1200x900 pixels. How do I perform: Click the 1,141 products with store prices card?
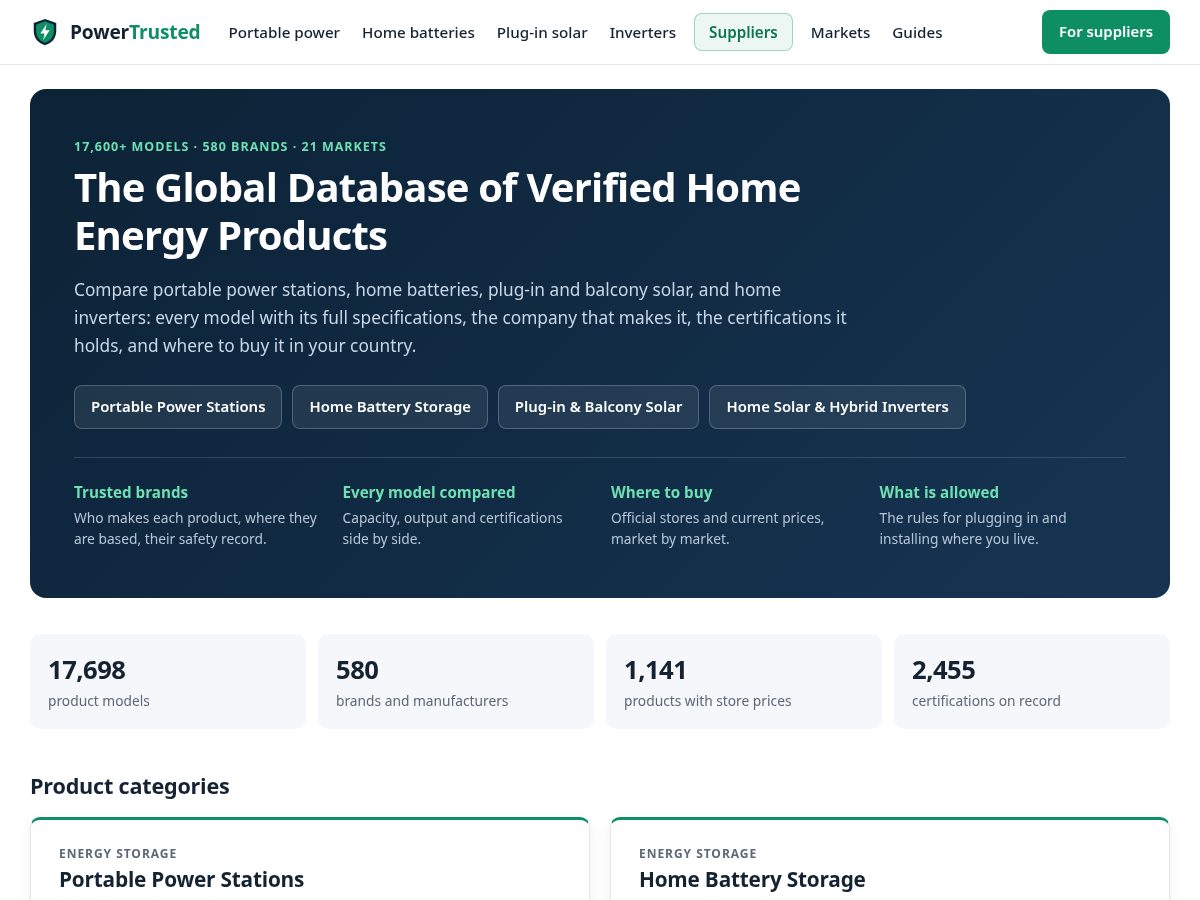(x=744, y=682)
